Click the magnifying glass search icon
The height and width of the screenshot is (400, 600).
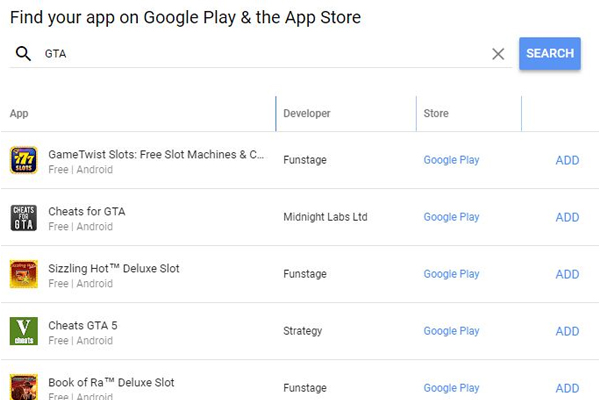[x=23, y=54]
